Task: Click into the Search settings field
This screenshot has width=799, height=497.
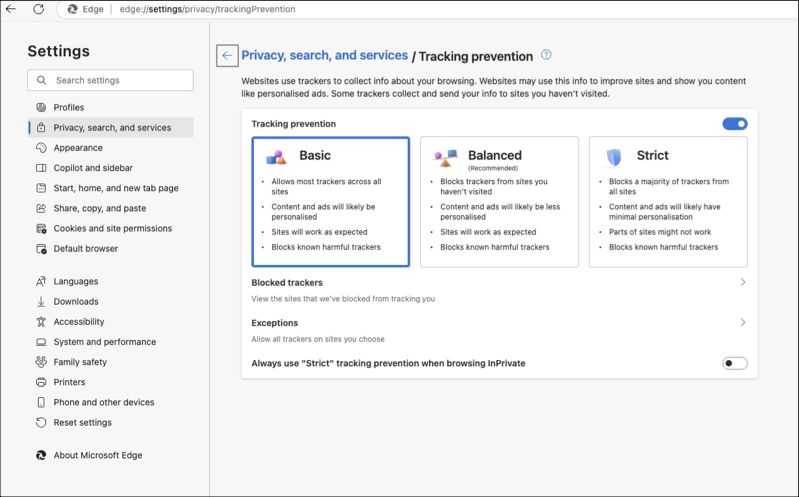Action: pos(111,80)
